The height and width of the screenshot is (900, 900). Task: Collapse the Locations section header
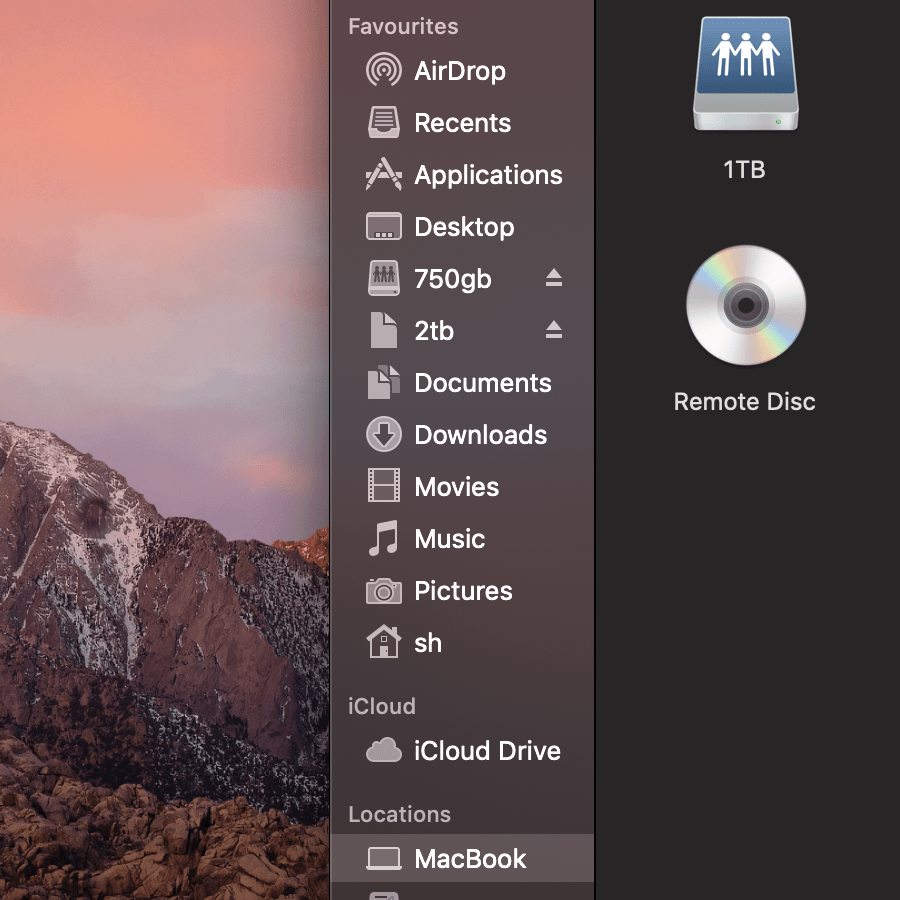click(x=399, y=814)
